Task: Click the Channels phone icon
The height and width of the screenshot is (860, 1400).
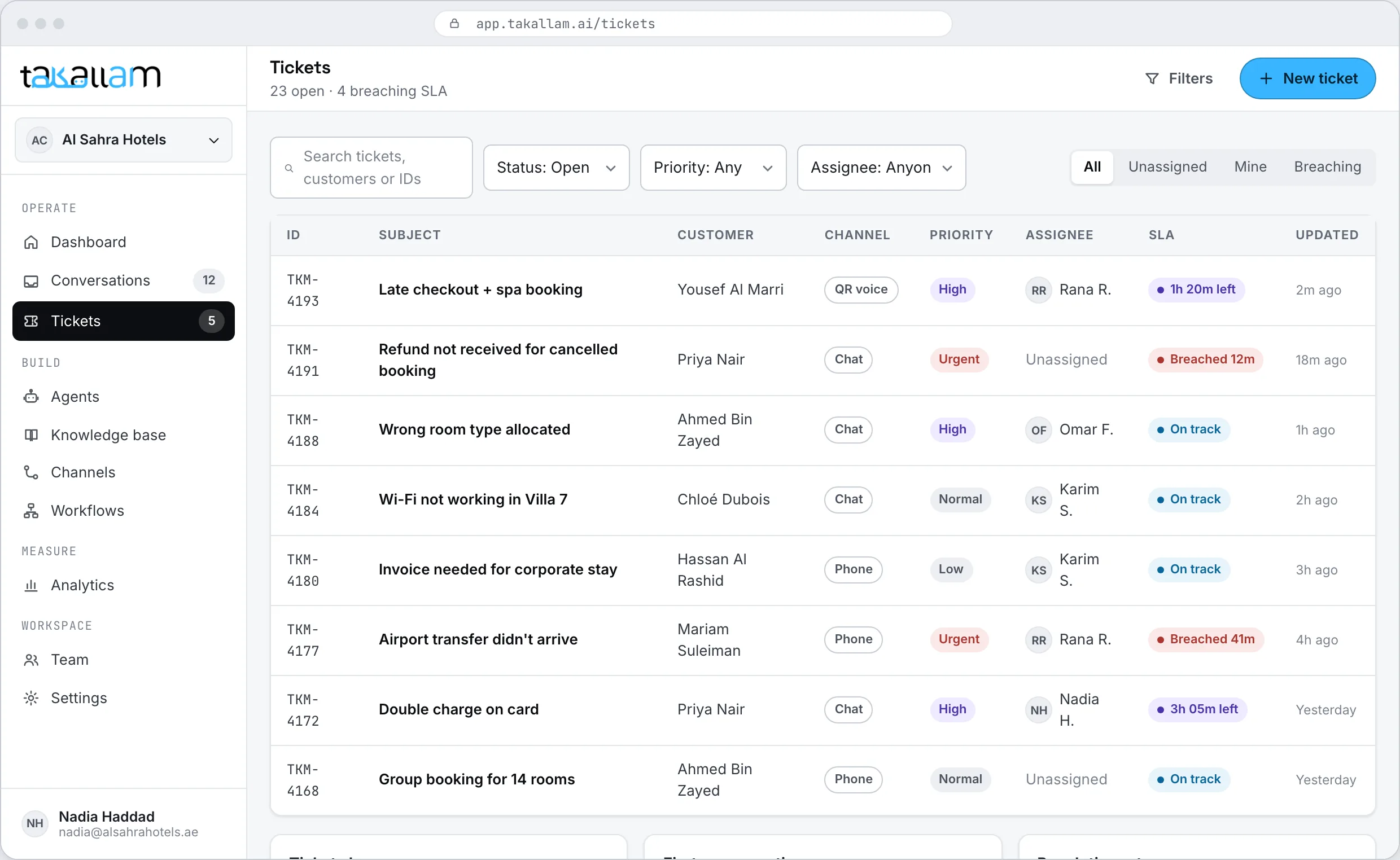Action: coord(31,473)
